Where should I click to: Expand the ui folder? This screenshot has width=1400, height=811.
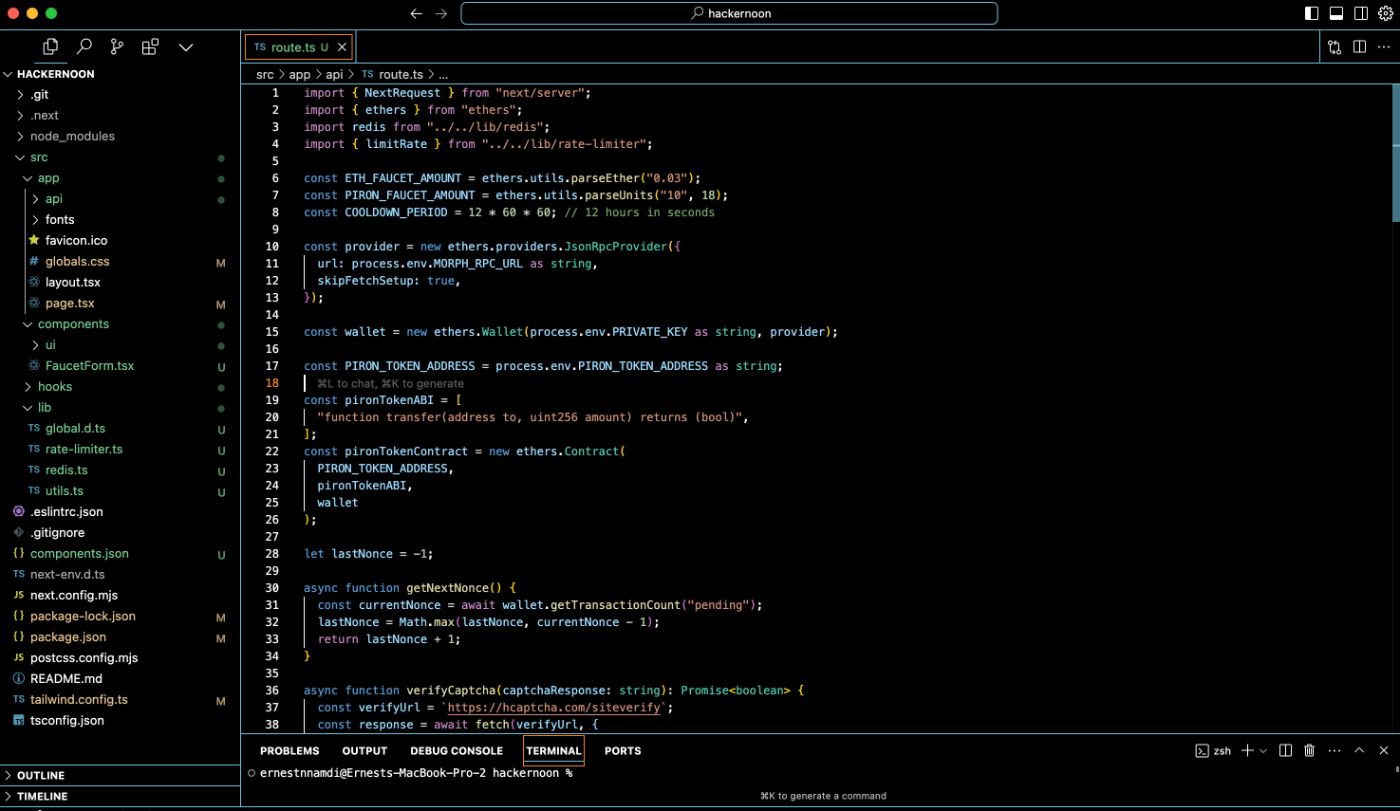pyautogui.click(x=120, y=345)
